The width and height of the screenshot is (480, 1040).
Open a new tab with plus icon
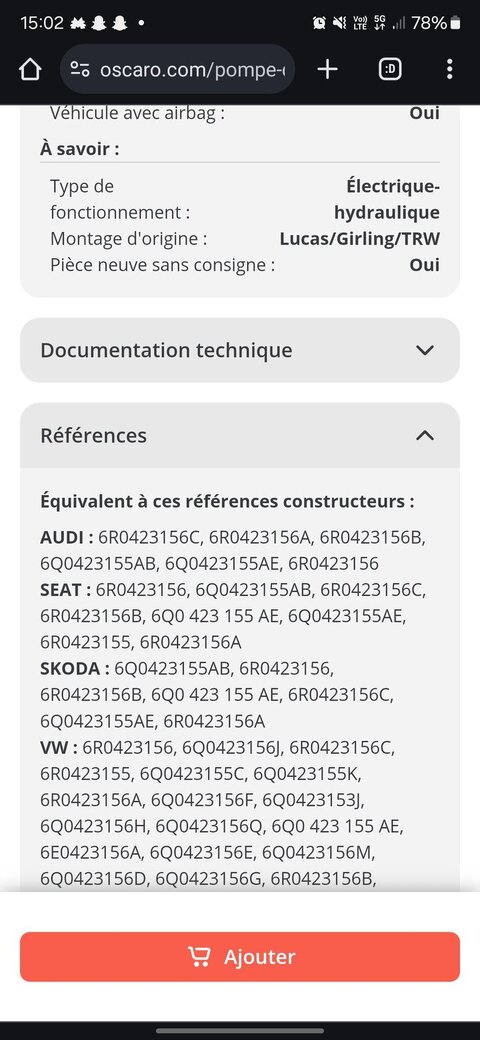click(328, 69)
